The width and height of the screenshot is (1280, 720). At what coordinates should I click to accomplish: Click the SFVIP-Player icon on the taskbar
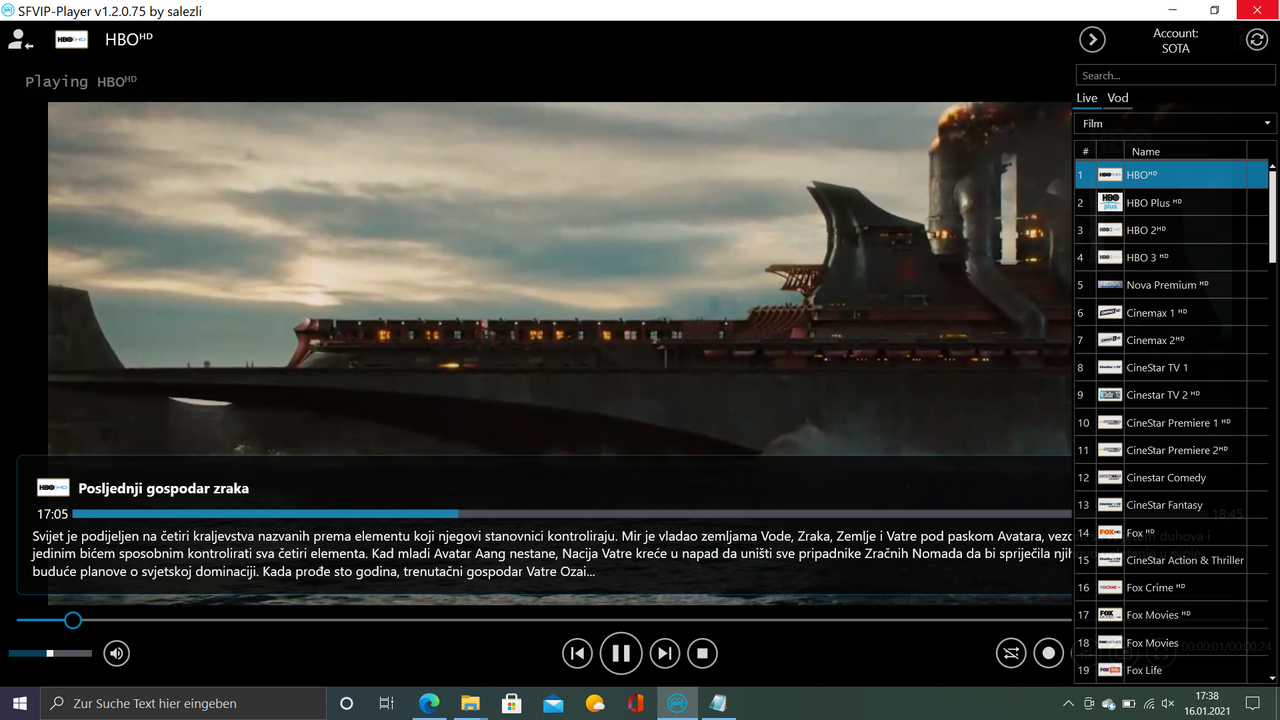pyautogui.click(x=677, y=704)
